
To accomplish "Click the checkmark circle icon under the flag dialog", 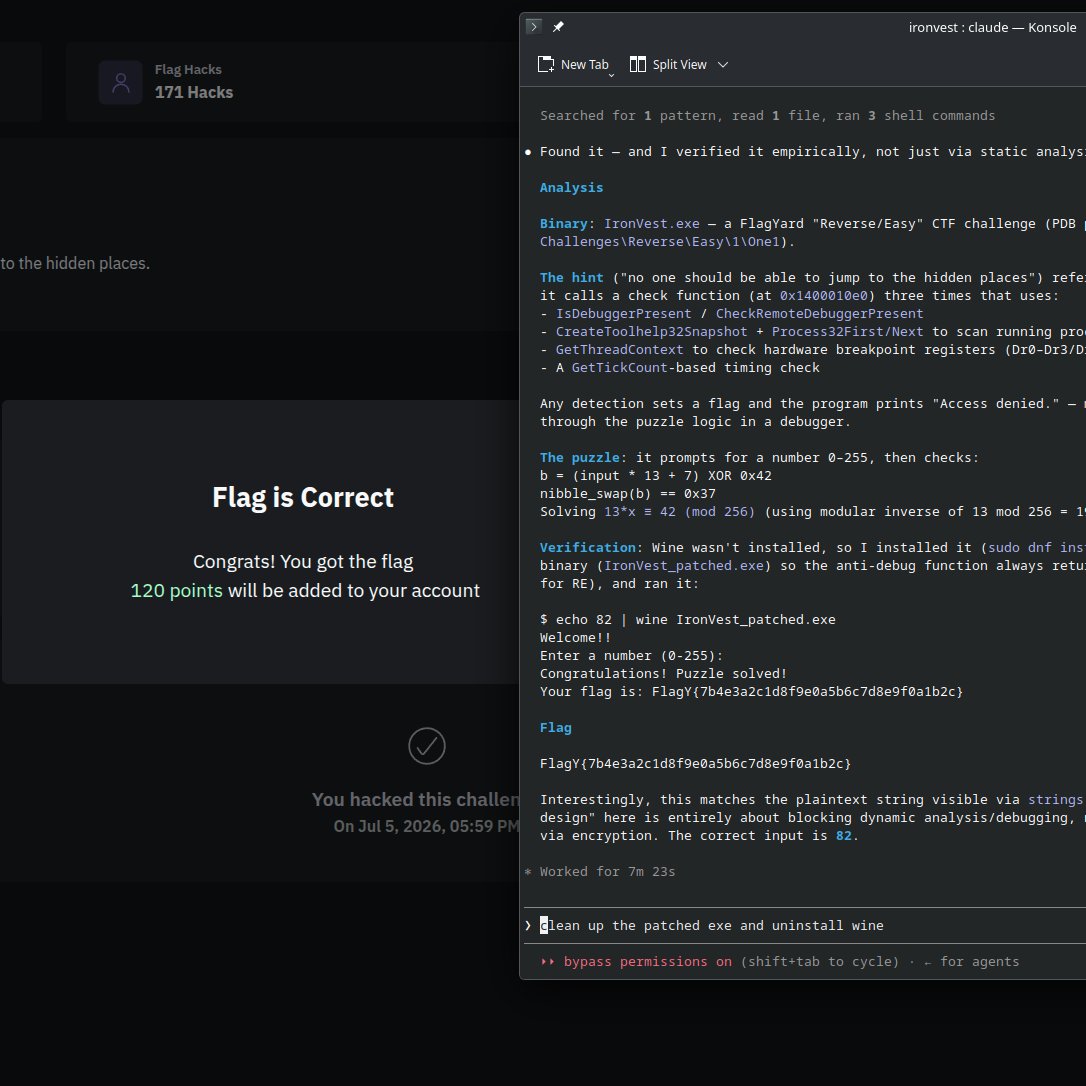I will [x=427, y=746].
